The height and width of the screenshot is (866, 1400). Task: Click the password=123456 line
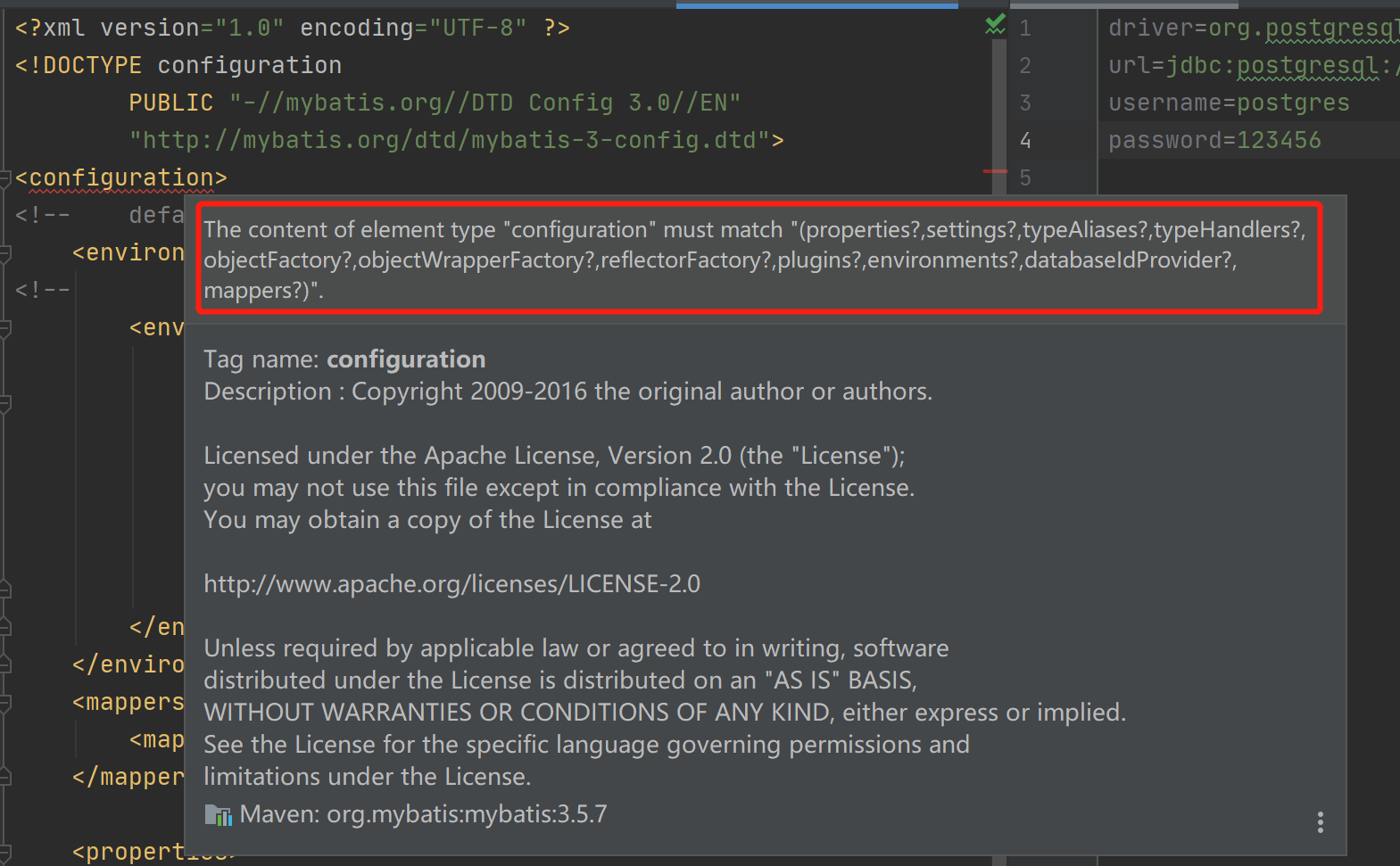[x=1214, y=141]
